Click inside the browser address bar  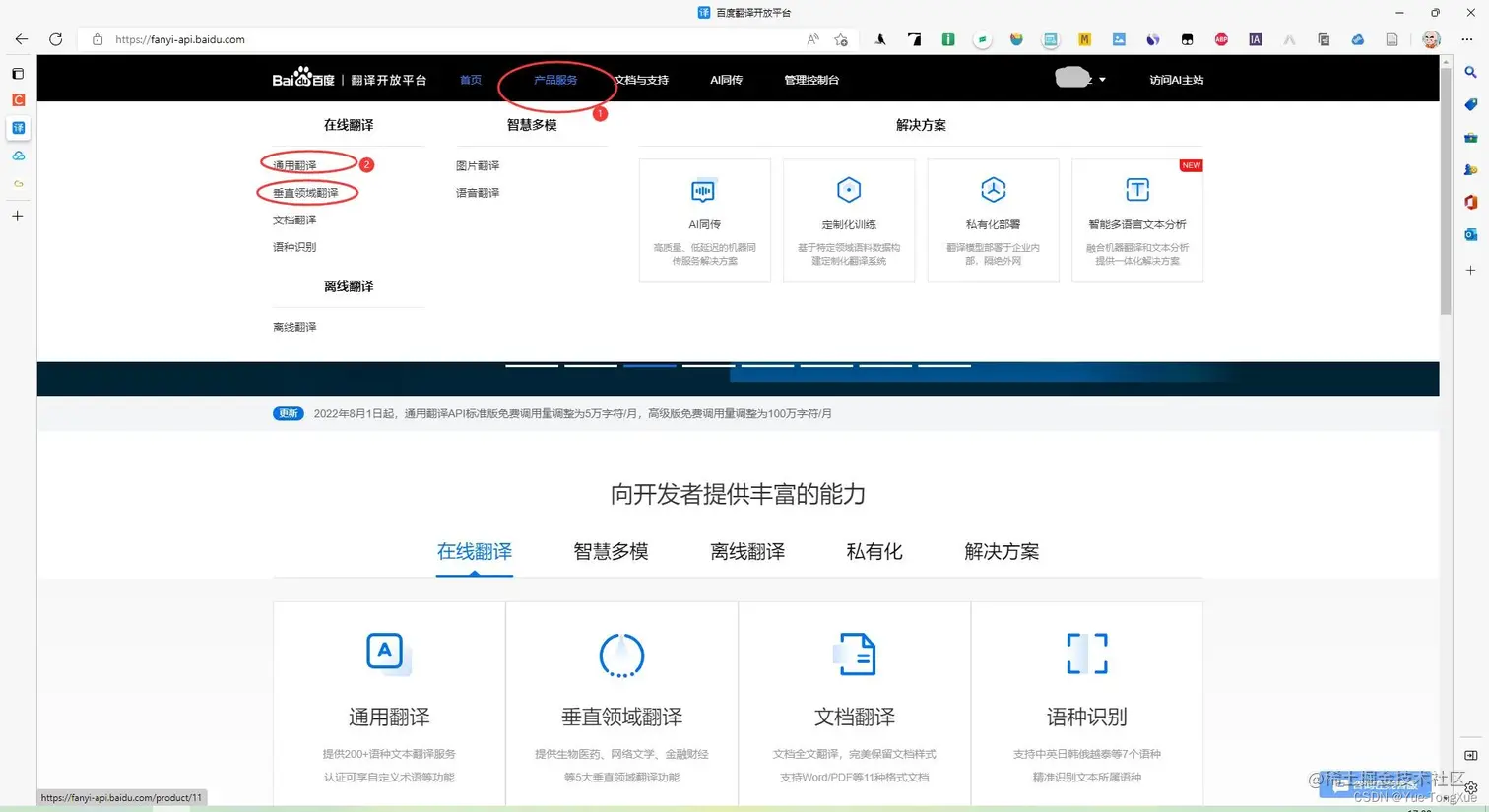[x=295, y=39]
